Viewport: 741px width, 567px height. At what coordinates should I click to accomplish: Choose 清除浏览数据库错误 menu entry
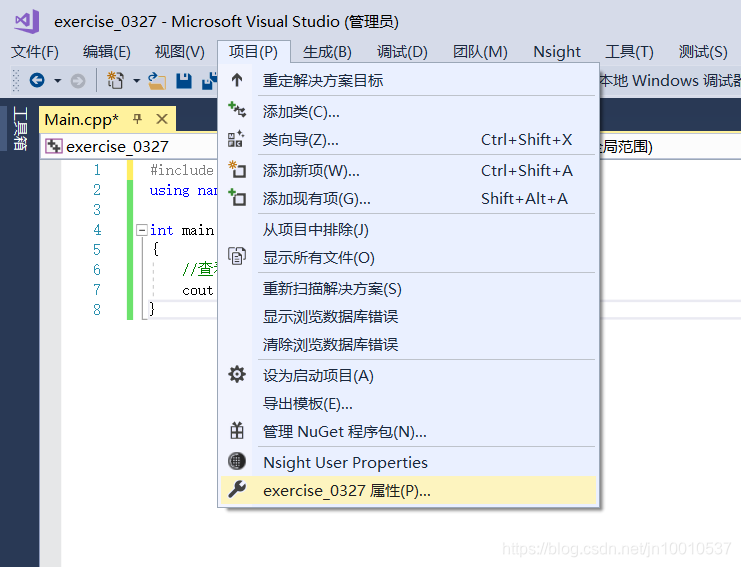pyautogui.click(x=409, y=344)
